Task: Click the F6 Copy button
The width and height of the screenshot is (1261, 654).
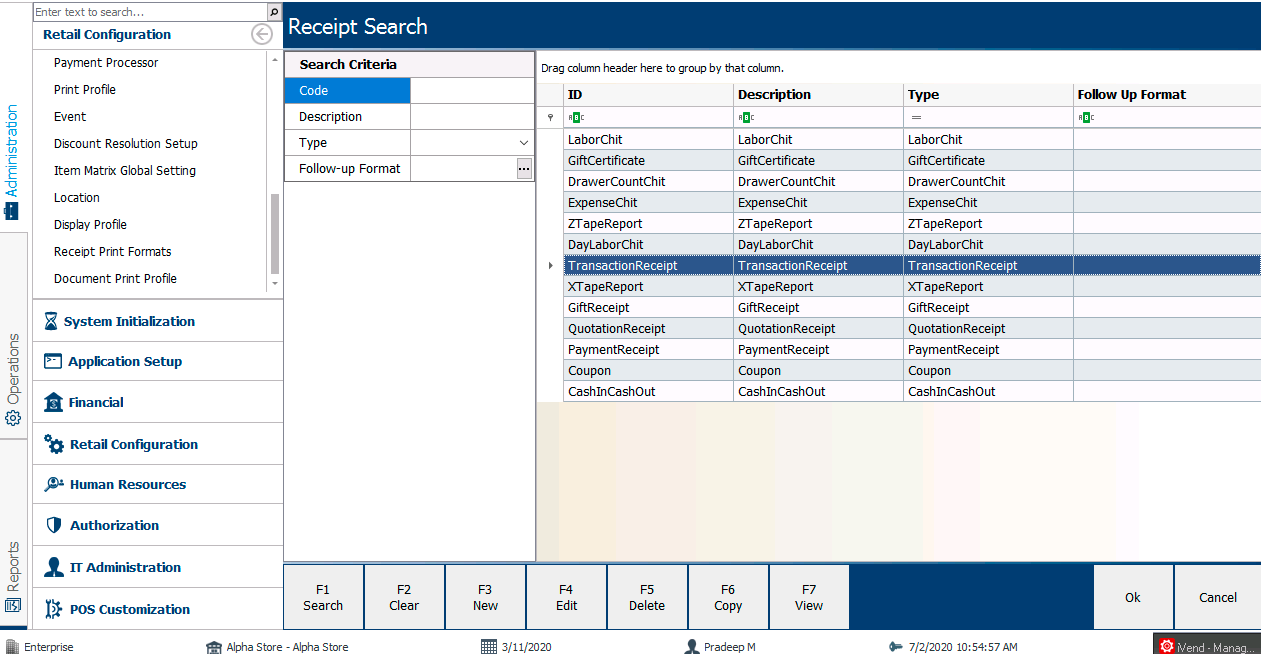Action: pyautogui.click(x=728, y=597)
